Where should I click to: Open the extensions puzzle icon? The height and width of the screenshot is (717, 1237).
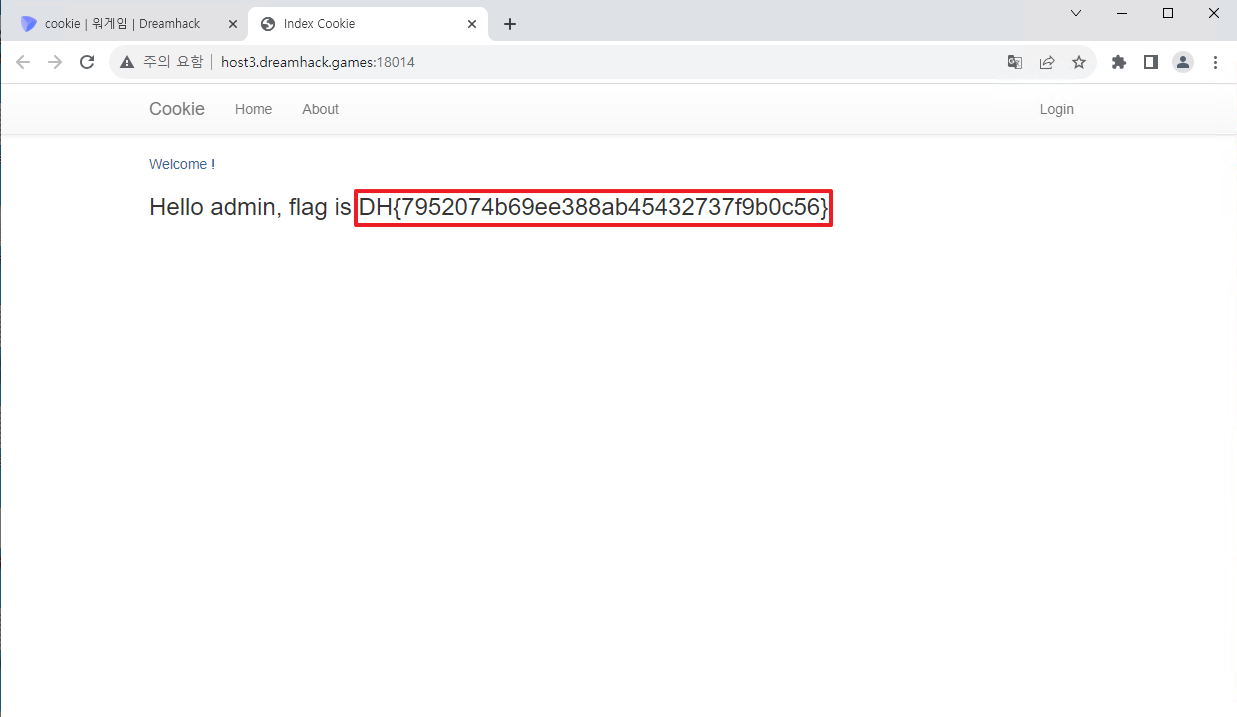pyautogui.click(x=1119, y=62)
